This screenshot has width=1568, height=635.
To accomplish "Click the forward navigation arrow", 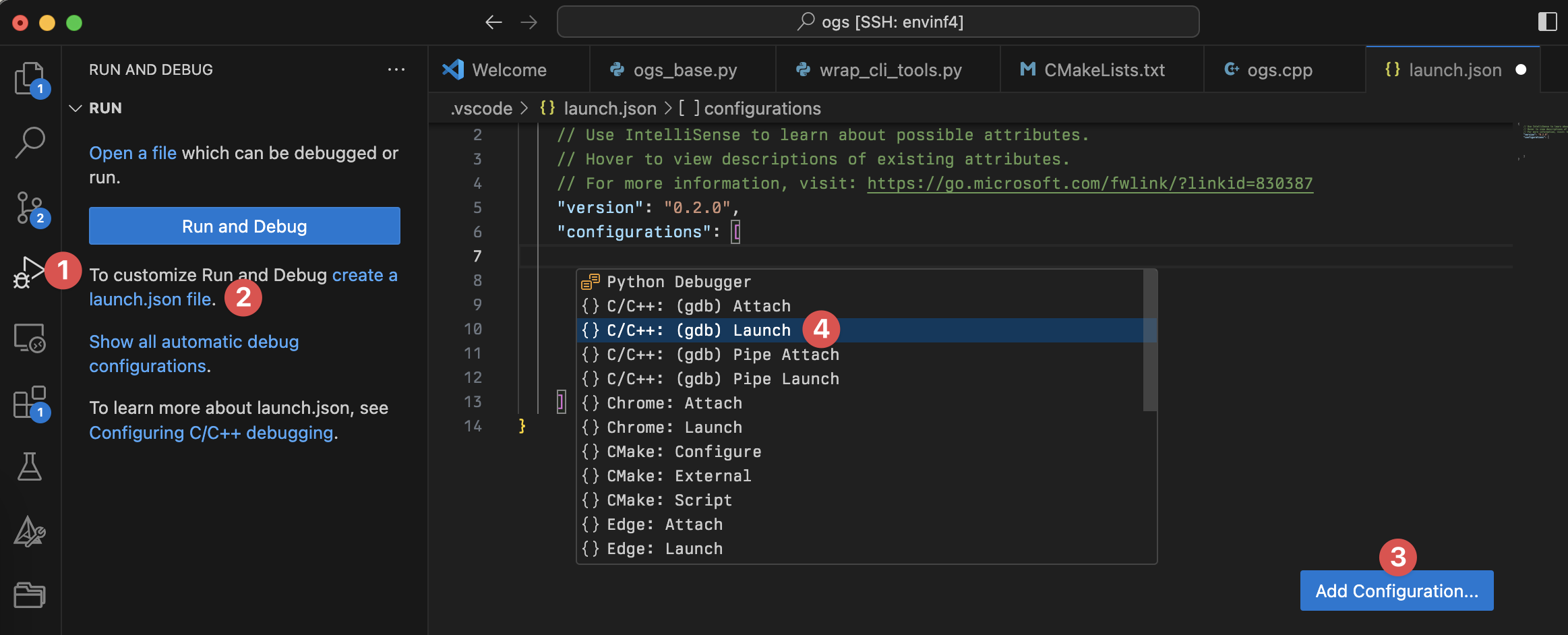I will tap(530, 22).
